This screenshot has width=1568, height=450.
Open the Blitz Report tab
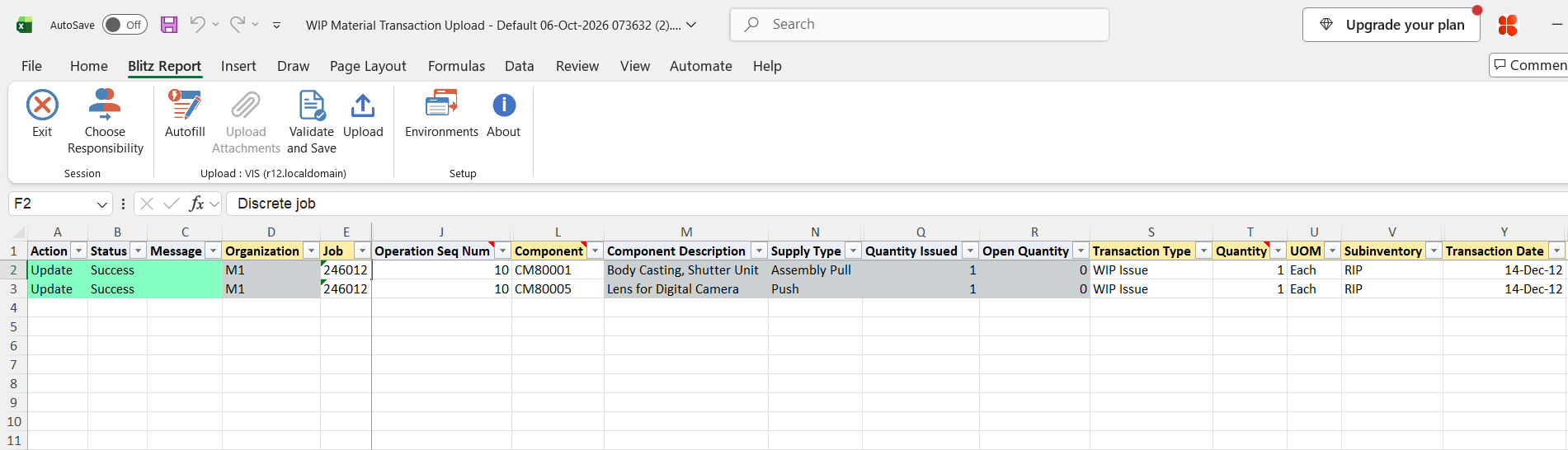pyautogui.click(x=164, y=66)
